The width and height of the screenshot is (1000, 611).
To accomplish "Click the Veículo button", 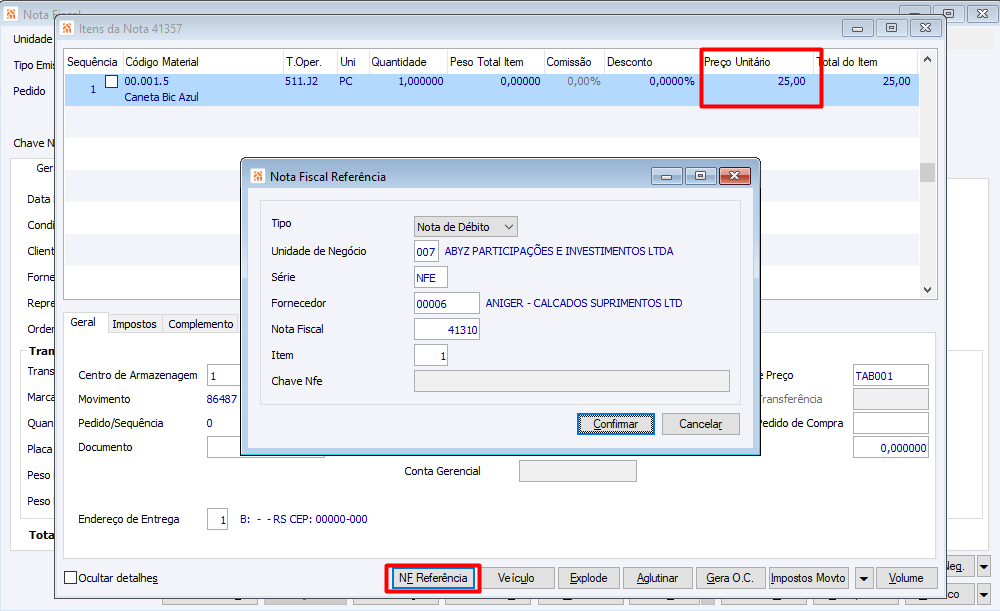I will click(516, 578).
